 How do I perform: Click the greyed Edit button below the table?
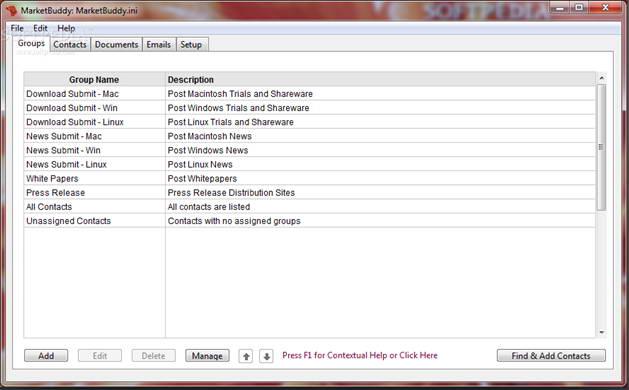click(x=100, y=356)
